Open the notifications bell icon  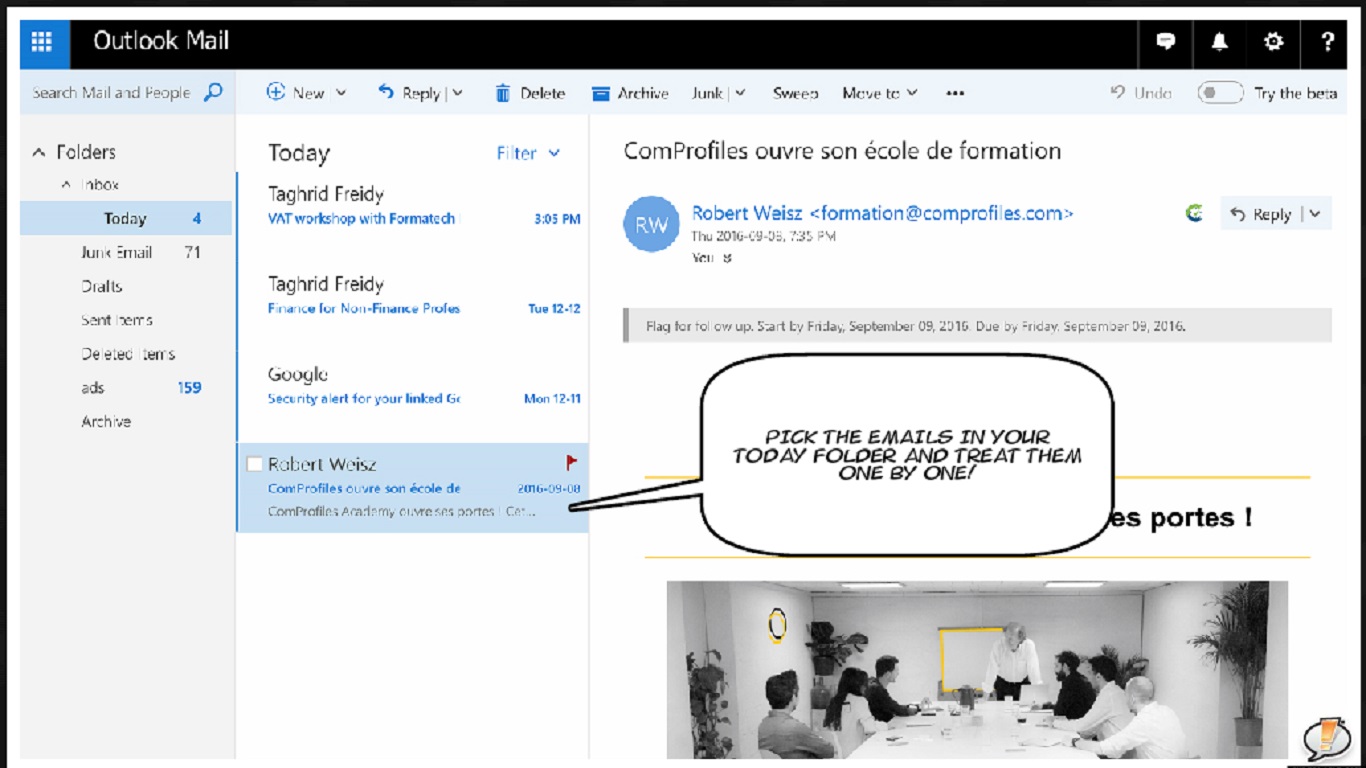pos(1219,42)
